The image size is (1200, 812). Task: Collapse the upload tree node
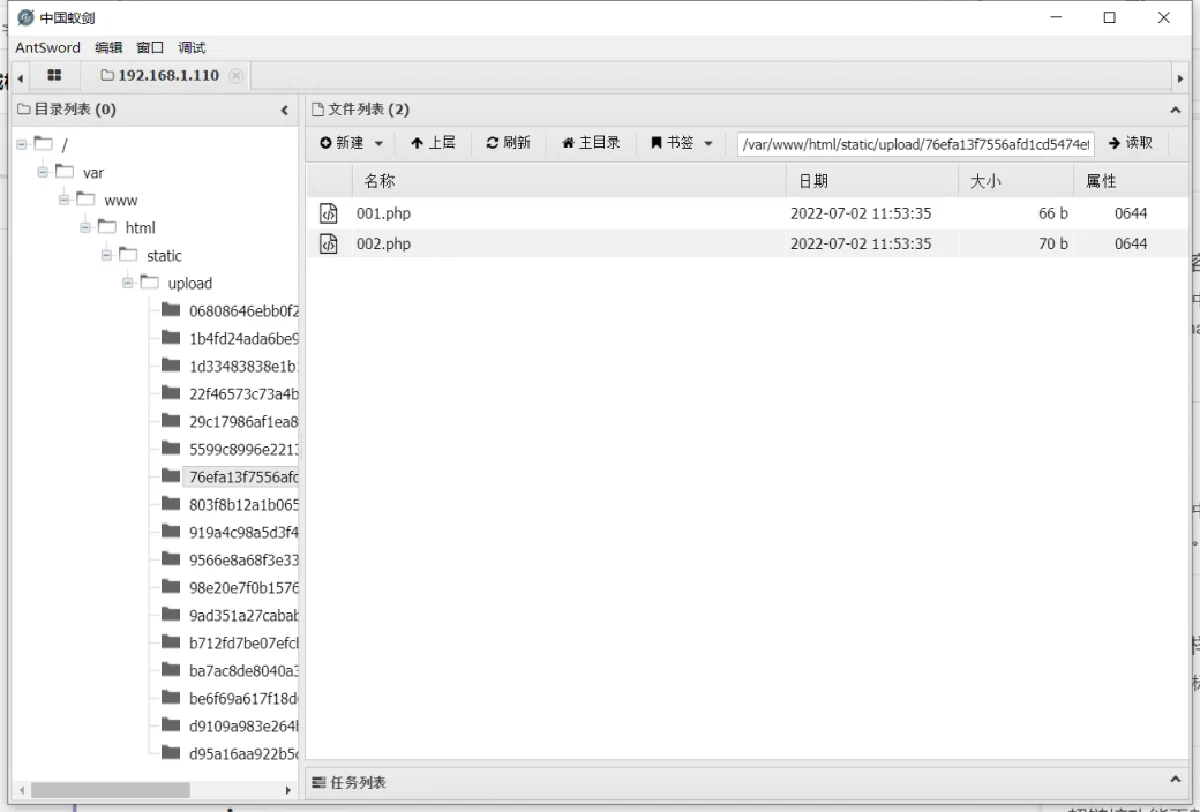click(x=128, y=283)
